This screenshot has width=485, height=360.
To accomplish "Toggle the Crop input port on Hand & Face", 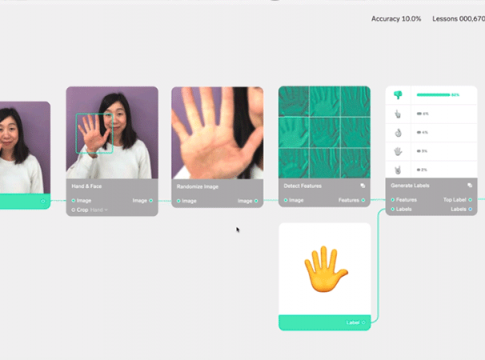I will pos(73,210).
